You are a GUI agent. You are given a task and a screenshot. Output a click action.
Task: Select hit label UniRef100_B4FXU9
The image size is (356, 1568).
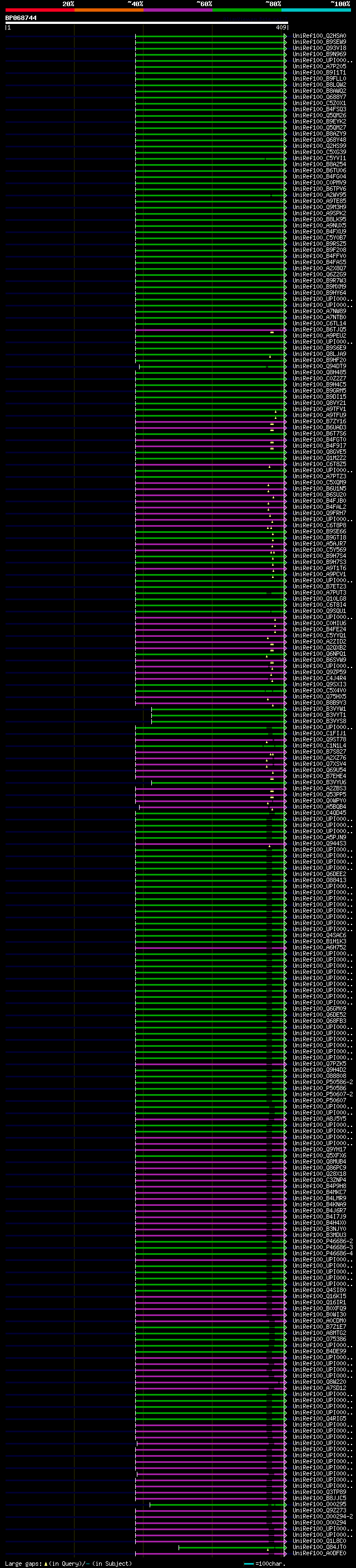[x=319, y=231]
